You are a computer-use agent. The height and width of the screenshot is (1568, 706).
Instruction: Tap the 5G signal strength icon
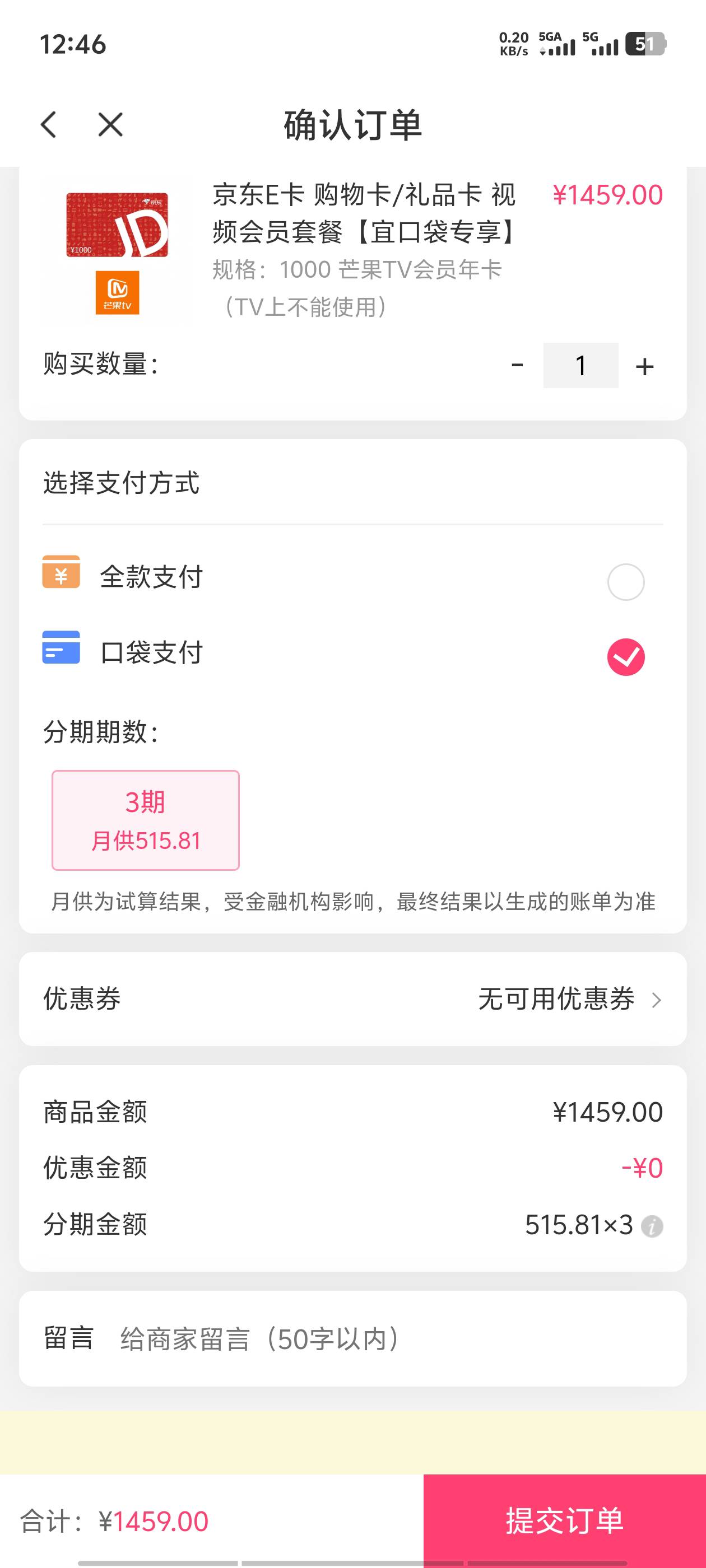(600, 44)
